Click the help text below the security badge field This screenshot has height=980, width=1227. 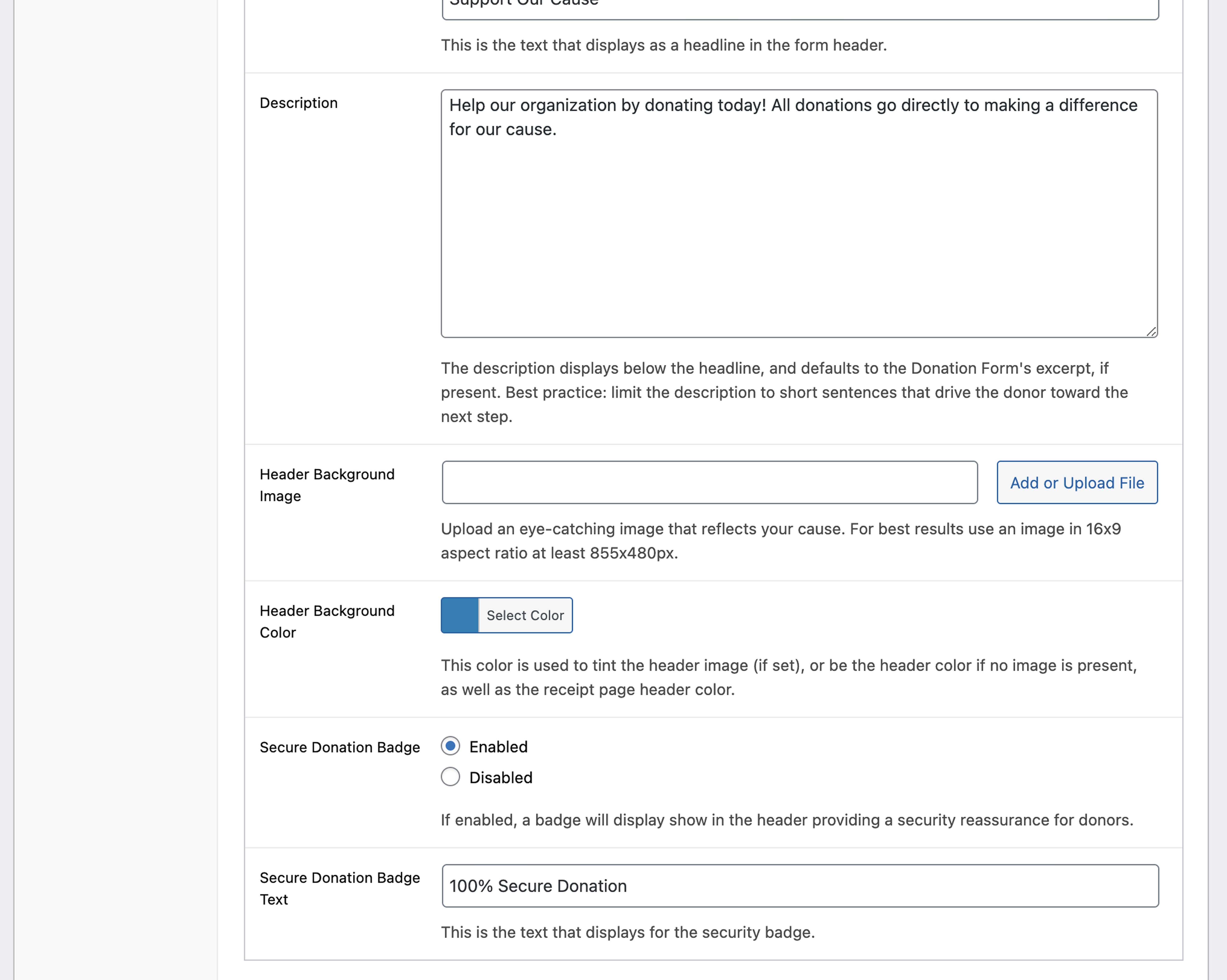pos(628,932)
